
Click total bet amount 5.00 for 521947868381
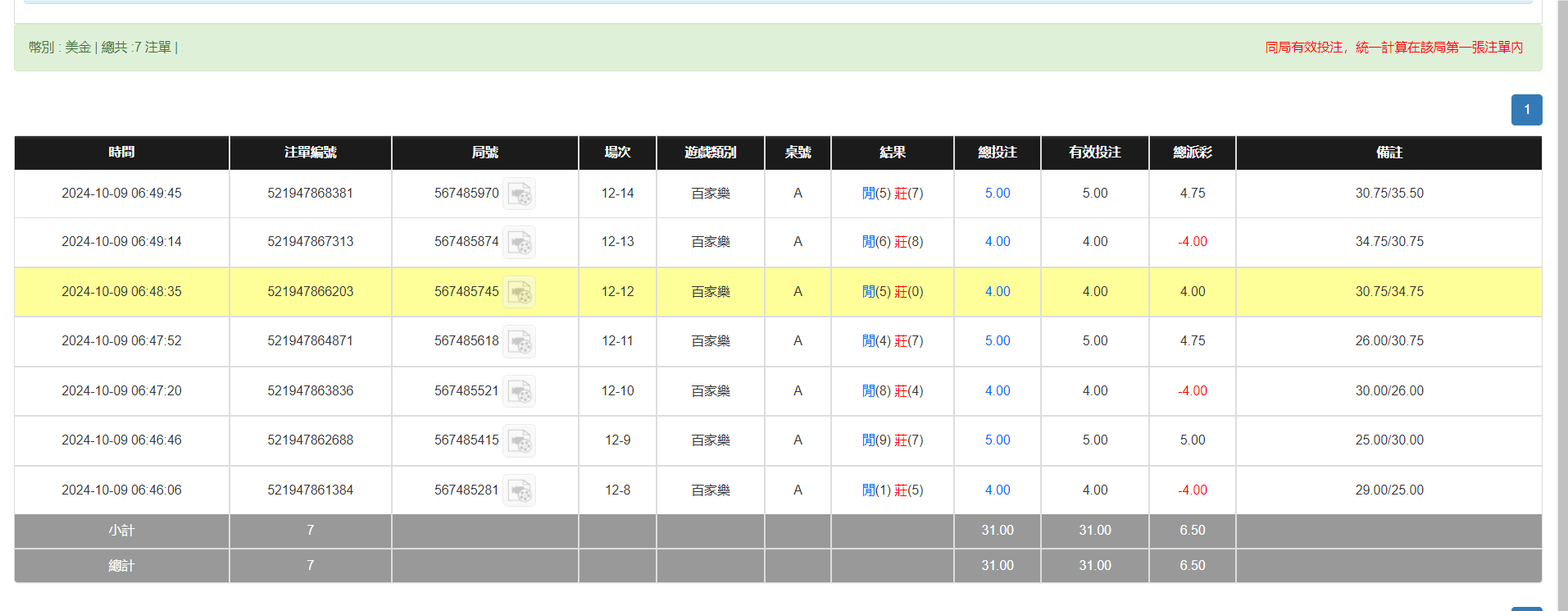point(997,194)
